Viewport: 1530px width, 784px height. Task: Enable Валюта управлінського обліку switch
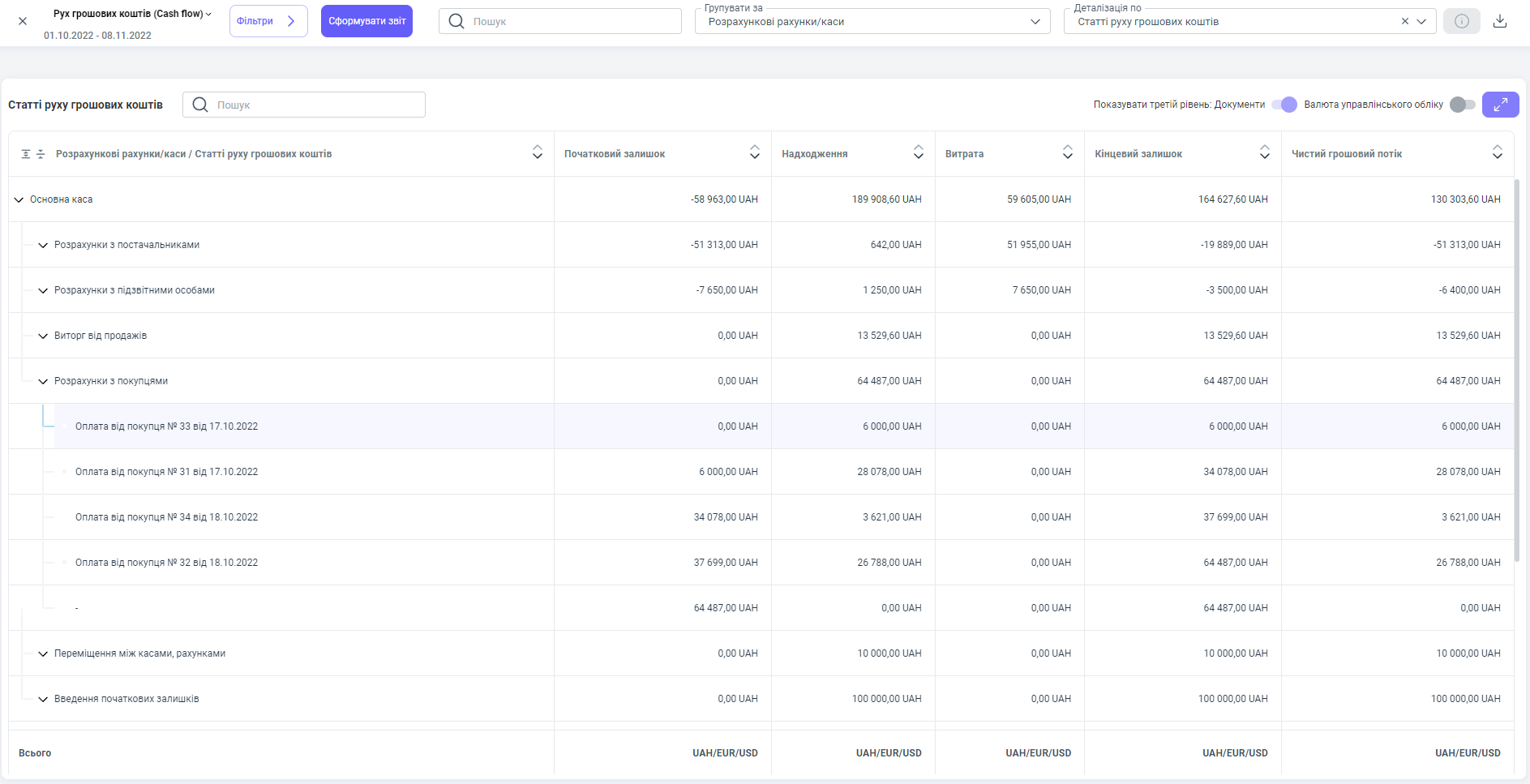coord(1462,105)
